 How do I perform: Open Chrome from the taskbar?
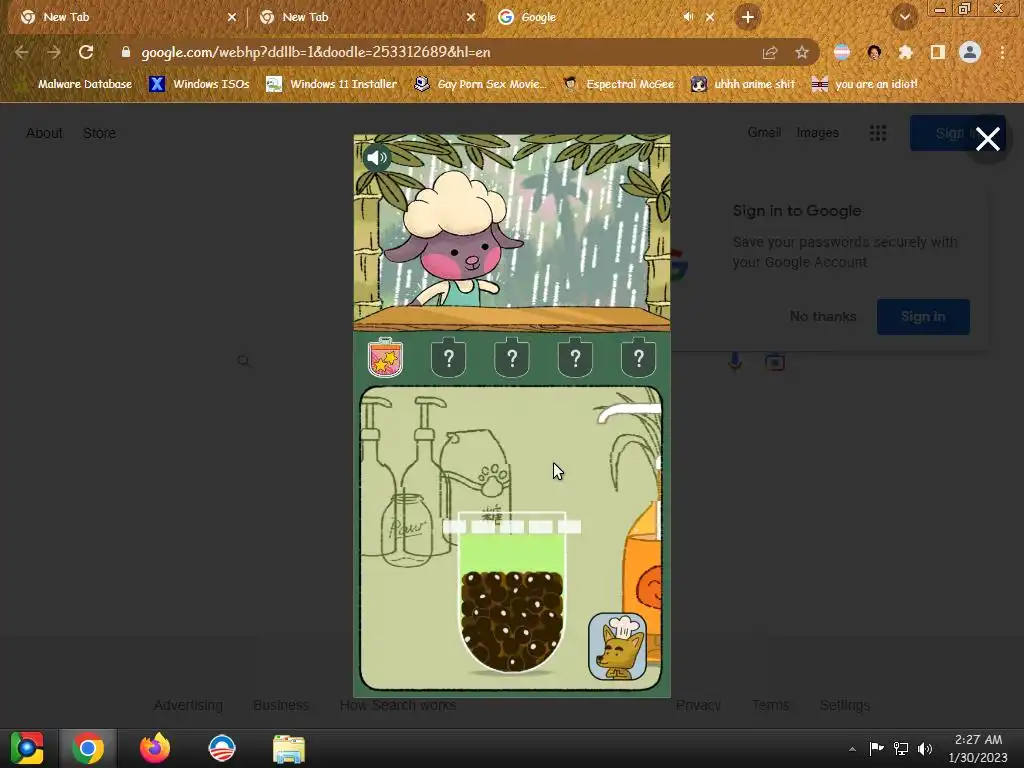[x=88, y=748]
